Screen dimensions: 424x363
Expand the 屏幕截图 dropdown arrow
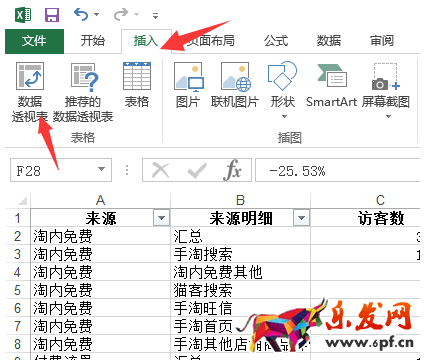[x=388, y=116]
